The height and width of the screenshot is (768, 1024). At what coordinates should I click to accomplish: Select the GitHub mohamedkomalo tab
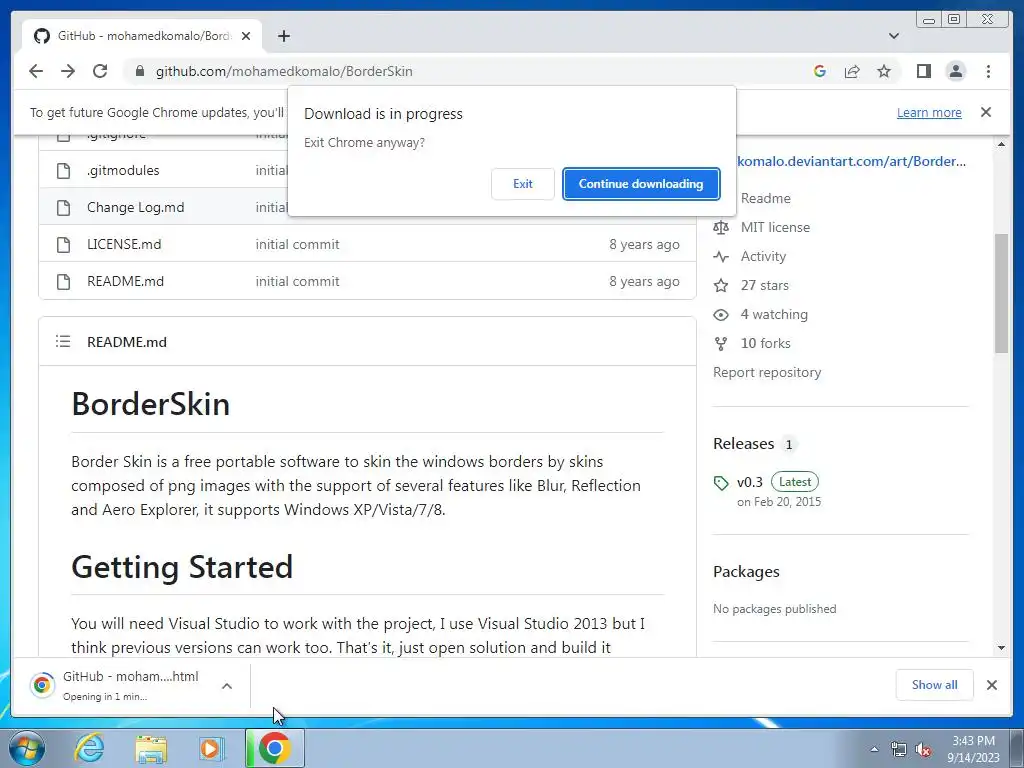tap(142, 36)
